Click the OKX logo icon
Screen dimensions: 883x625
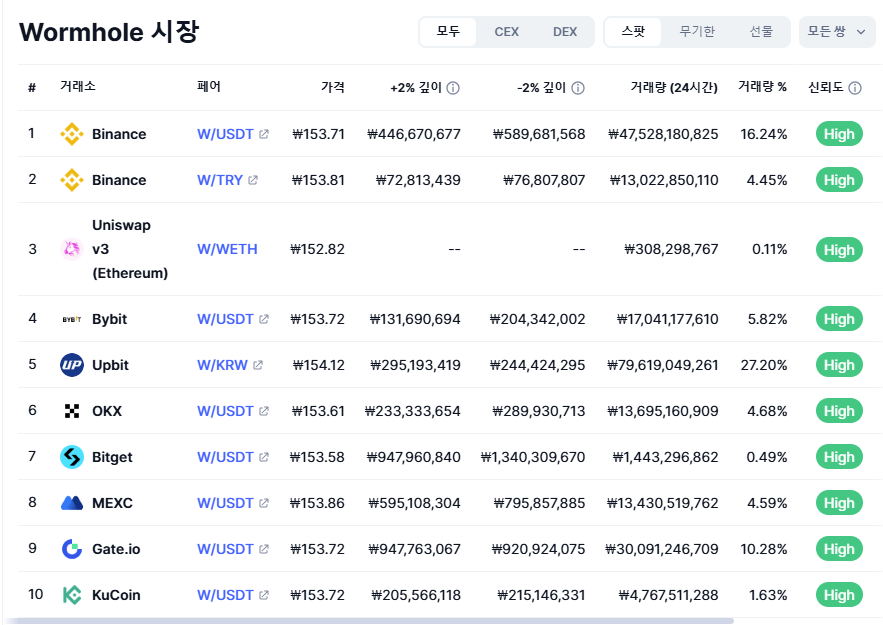click(72, 411)
